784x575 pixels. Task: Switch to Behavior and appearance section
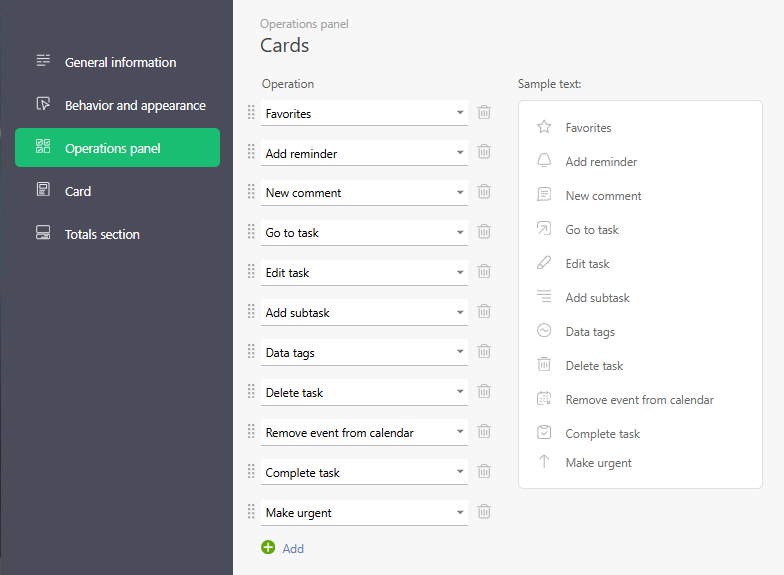pos(135,105)
